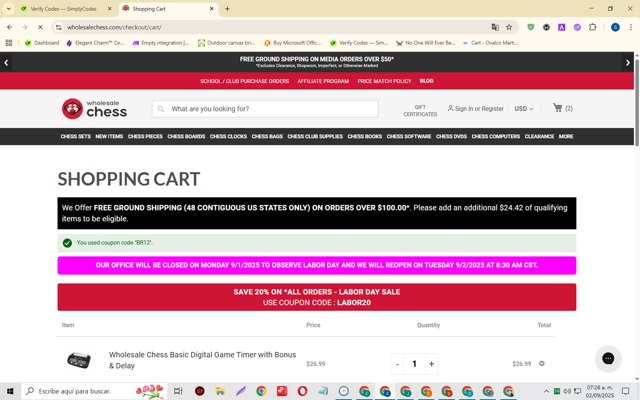
Task: Bookmark this page with star icon
Action: [509, 27]
